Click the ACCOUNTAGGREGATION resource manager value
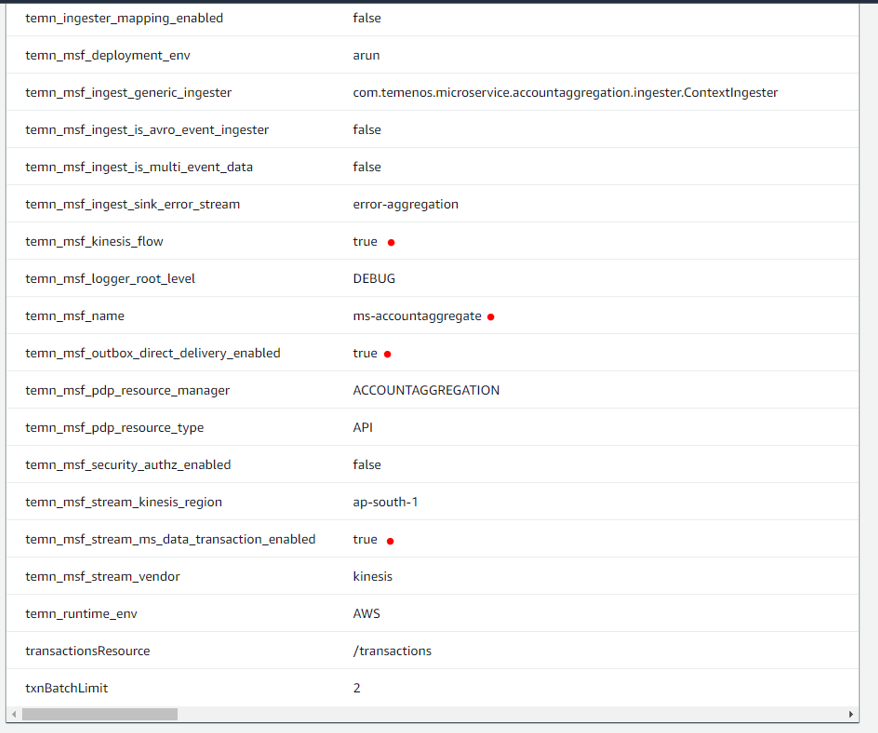 click(x=426, y=390)
